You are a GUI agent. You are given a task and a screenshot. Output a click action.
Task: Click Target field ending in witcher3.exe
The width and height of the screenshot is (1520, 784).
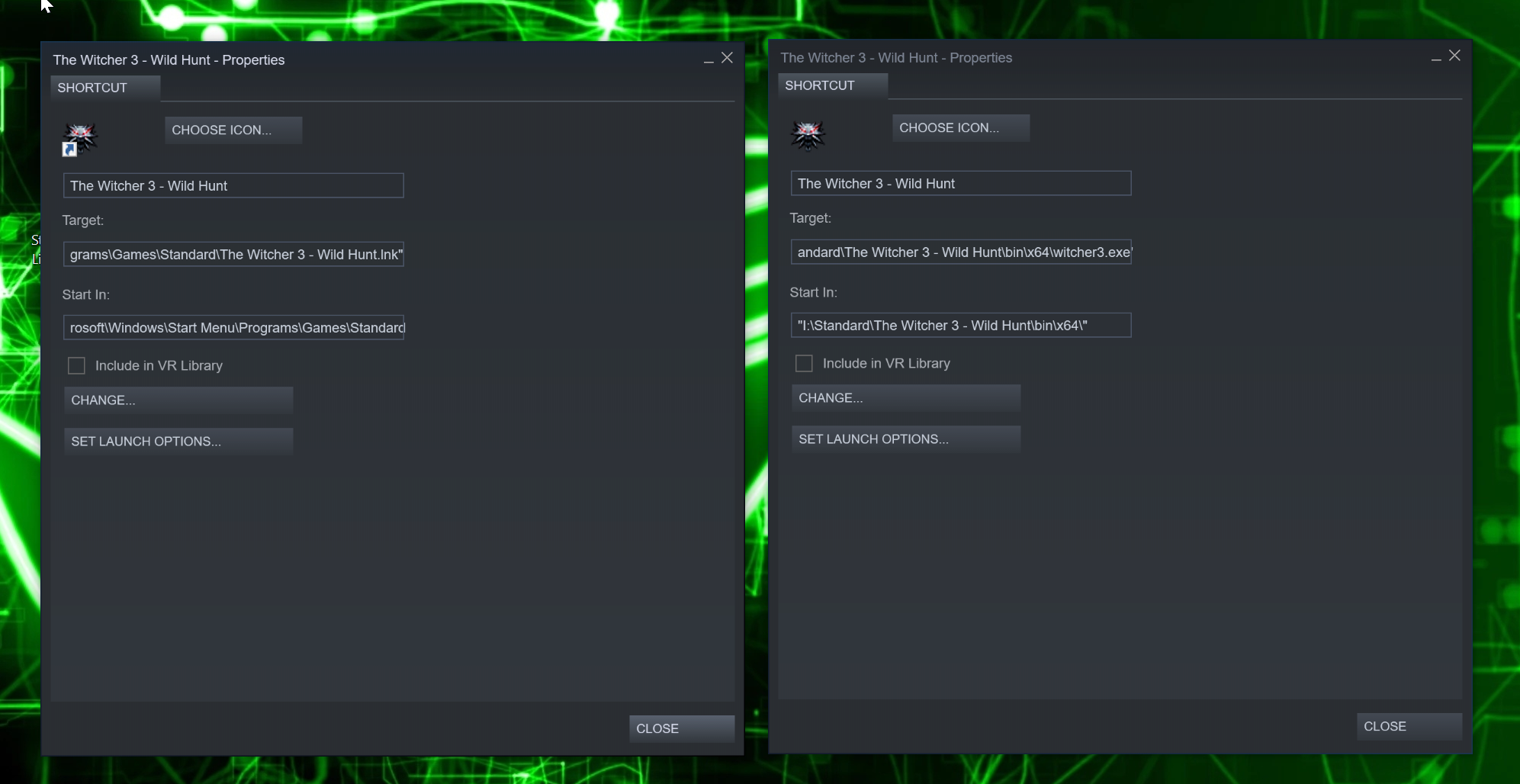click(961, 252)
